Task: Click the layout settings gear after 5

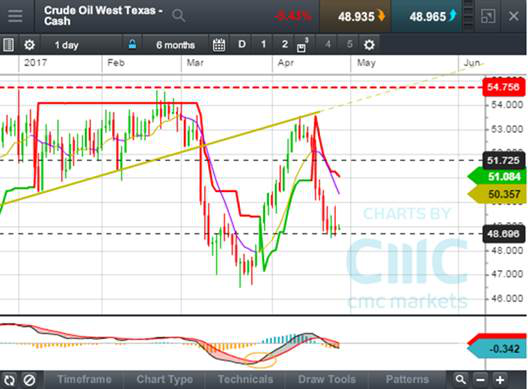Action: pyautogui.click(x=369, y=45)
